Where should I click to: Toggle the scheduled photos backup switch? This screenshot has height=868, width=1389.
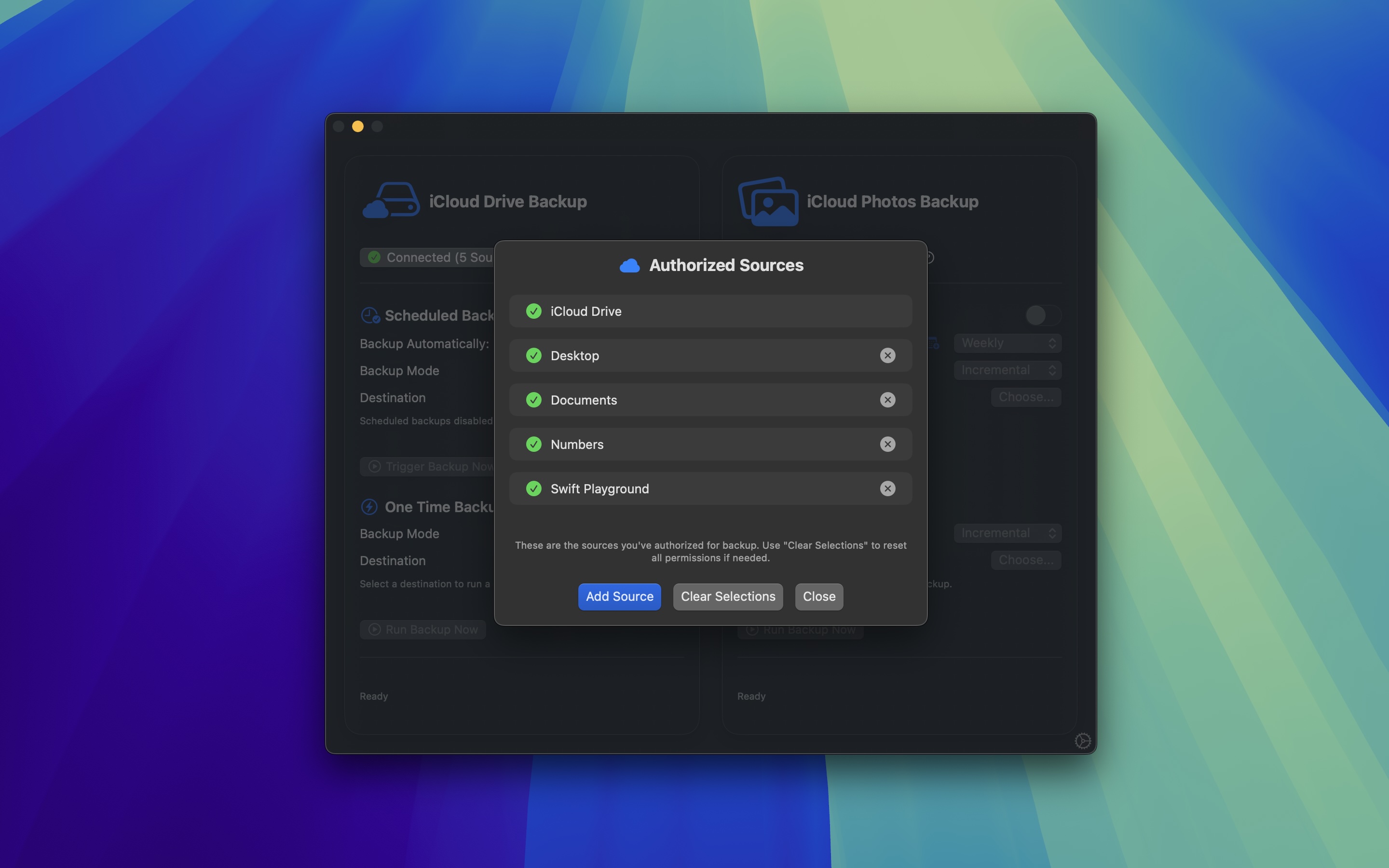pyautogui.click(x=1043, y=314)
